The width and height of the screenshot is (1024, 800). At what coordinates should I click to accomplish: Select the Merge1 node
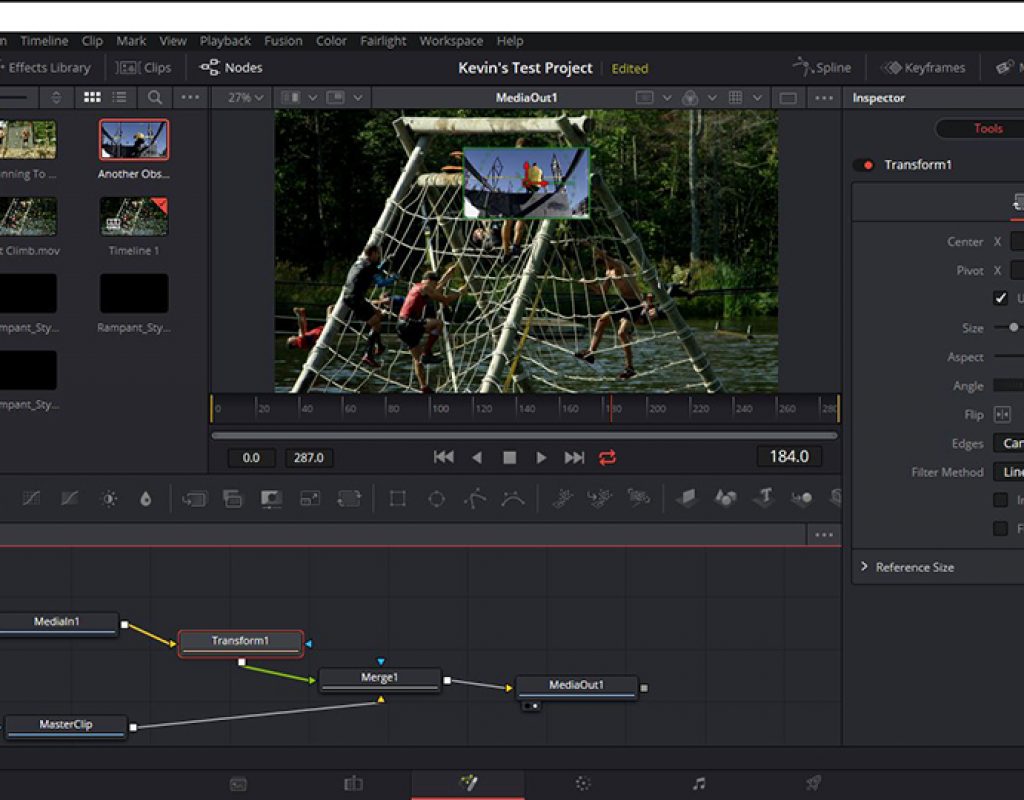click(379, 679)
